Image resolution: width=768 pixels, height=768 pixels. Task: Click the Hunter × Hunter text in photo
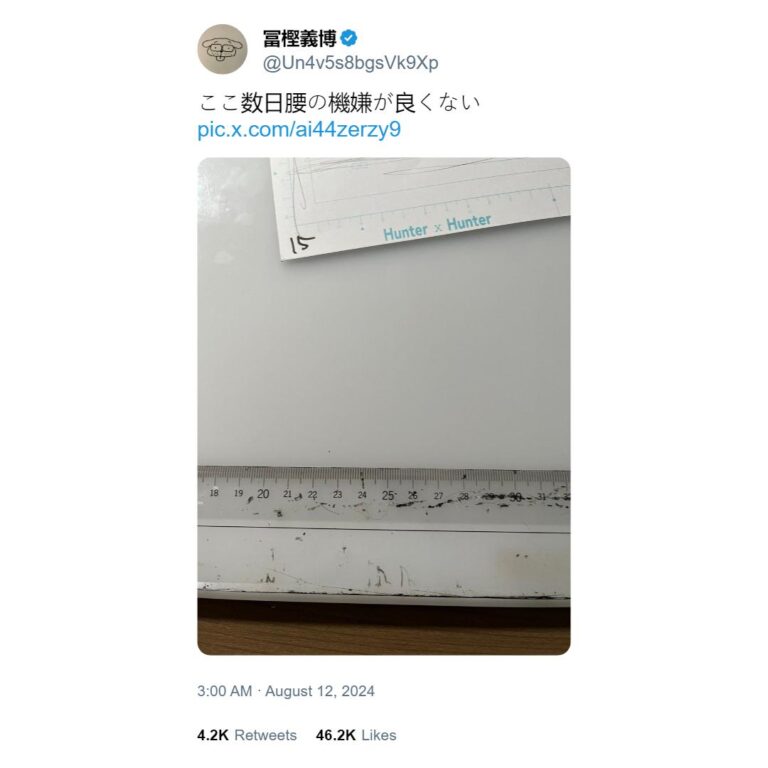[437, 228]
